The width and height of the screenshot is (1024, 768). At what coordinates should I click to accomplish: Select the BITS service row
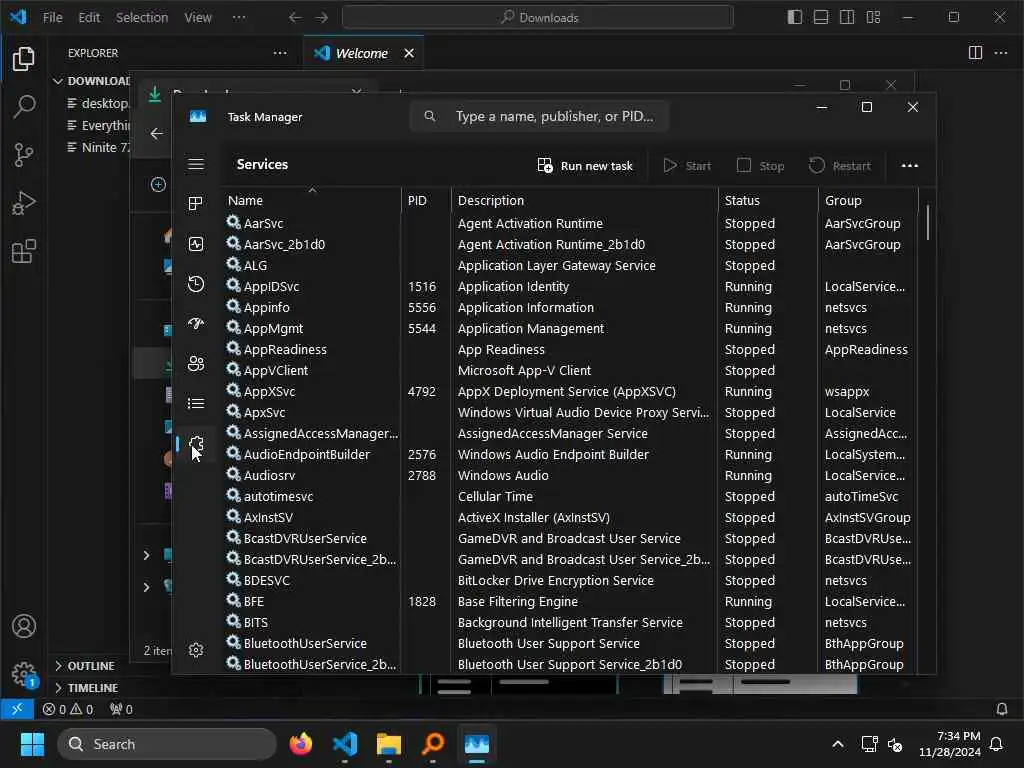point(570,622)
